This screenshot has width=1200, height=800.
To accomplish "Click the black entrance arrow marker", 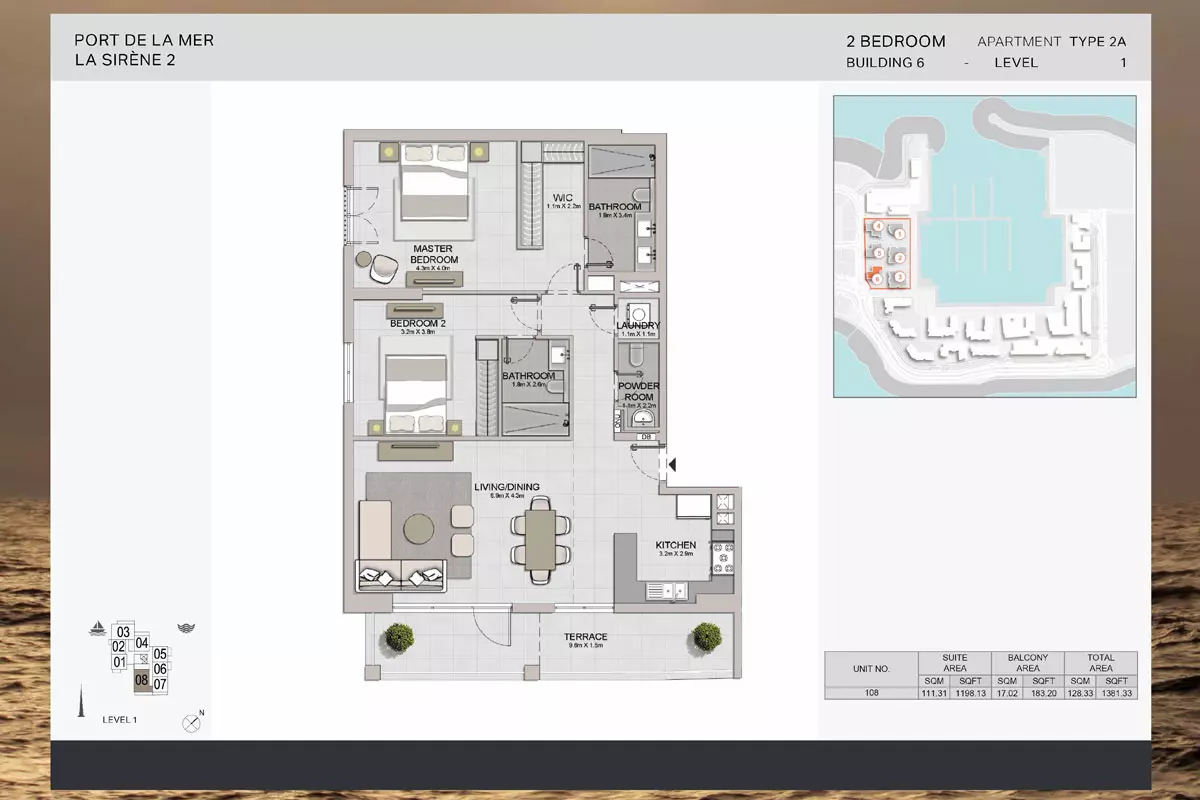I will click(673, 464).
